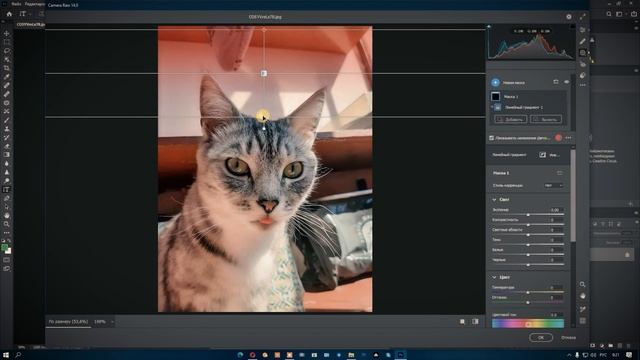Set zoom to 100% in the bottom bar
Screen dimensions: 640x360
click(x=100, y=322)
